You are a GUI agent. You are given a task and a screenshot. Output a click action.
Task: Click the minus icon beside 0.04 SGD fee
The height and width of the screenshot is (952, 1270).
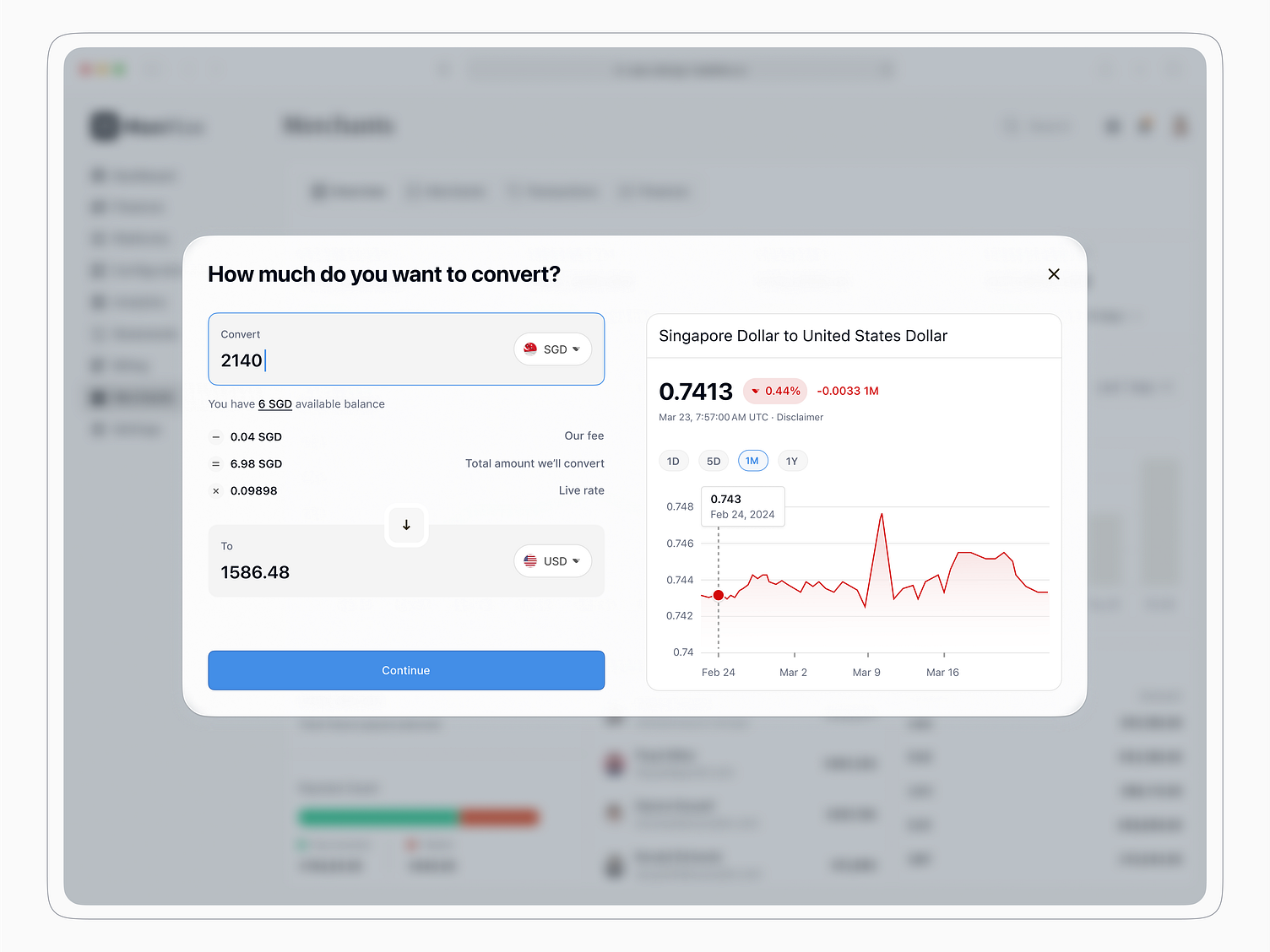[x=215, y=436]
